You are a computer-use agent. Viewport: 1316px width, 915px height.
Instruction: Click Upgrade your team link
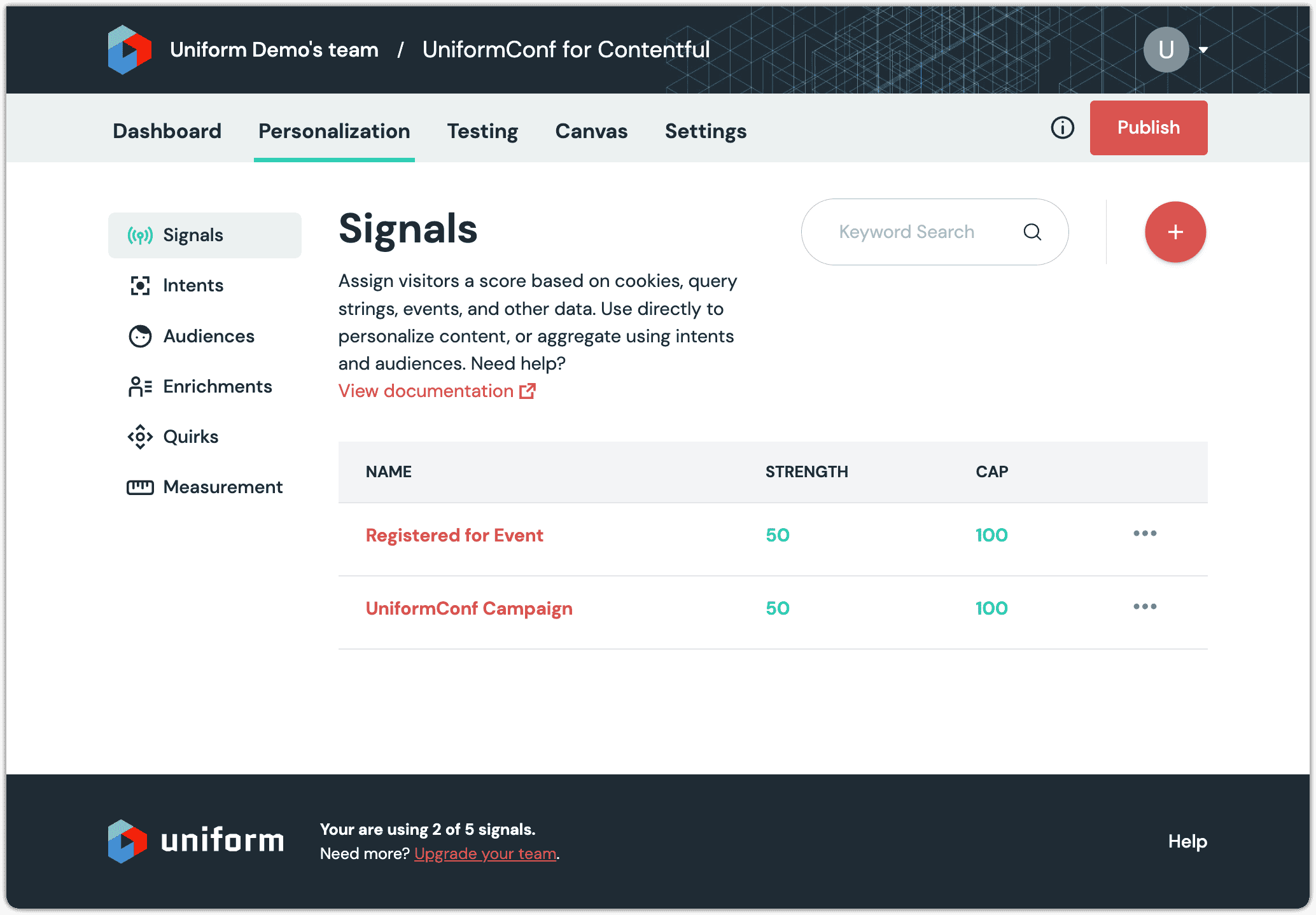point(485,853)
